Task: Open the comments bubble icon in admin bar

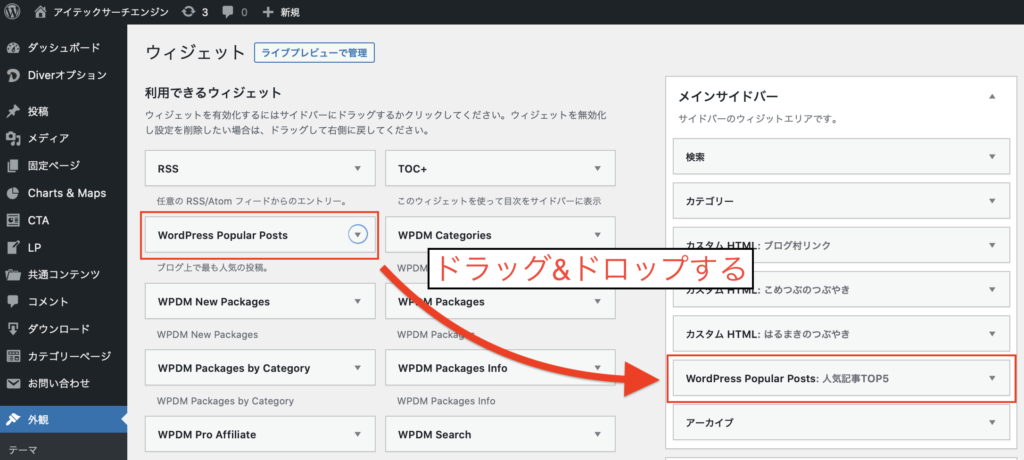Action: pos(228,12)
